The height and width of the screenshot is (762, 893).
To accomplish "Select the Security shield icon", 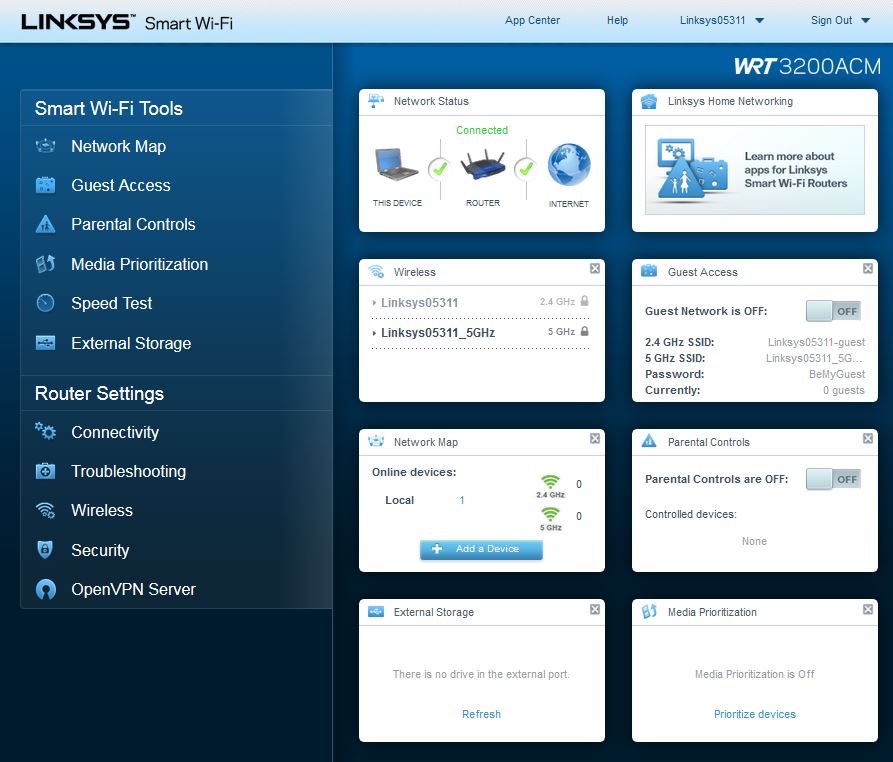I will (45, 550).
